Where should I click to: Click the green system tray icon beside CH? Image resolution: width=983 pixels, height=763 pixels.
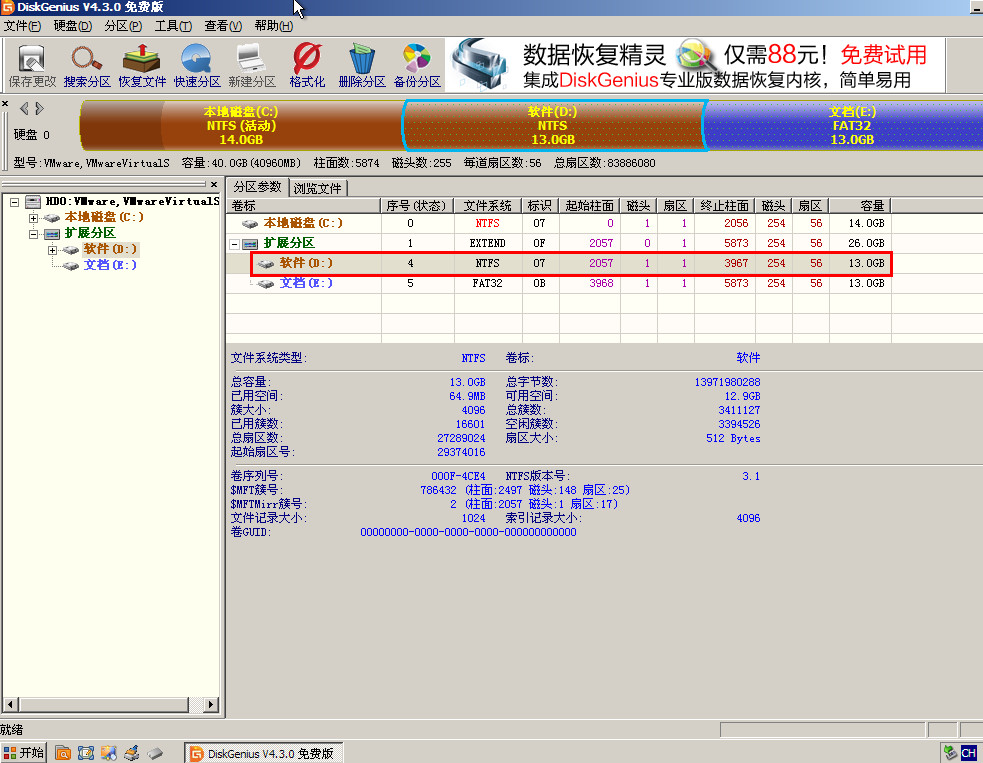[x=950, y=753]
